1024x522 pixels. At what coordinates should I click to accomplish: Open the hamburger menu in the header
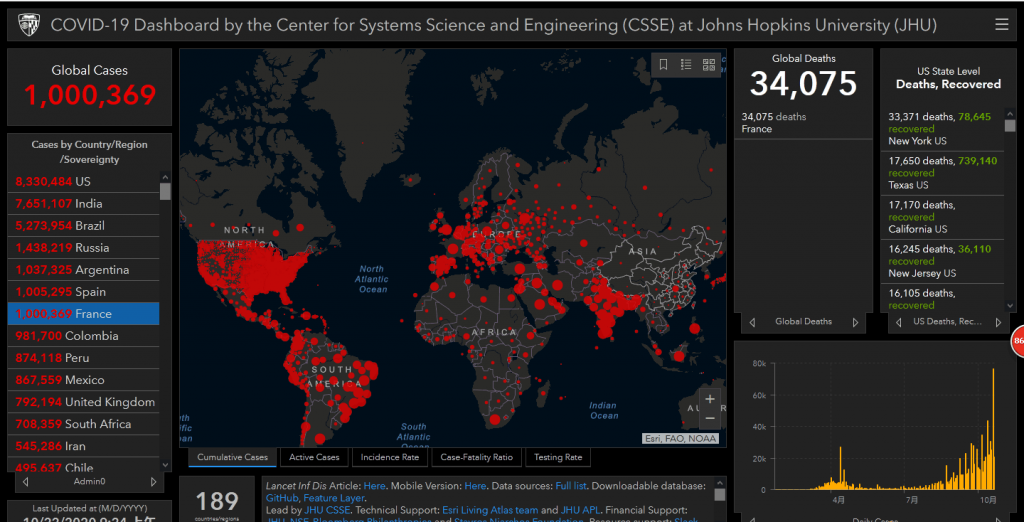click(x=1001, y=24)
